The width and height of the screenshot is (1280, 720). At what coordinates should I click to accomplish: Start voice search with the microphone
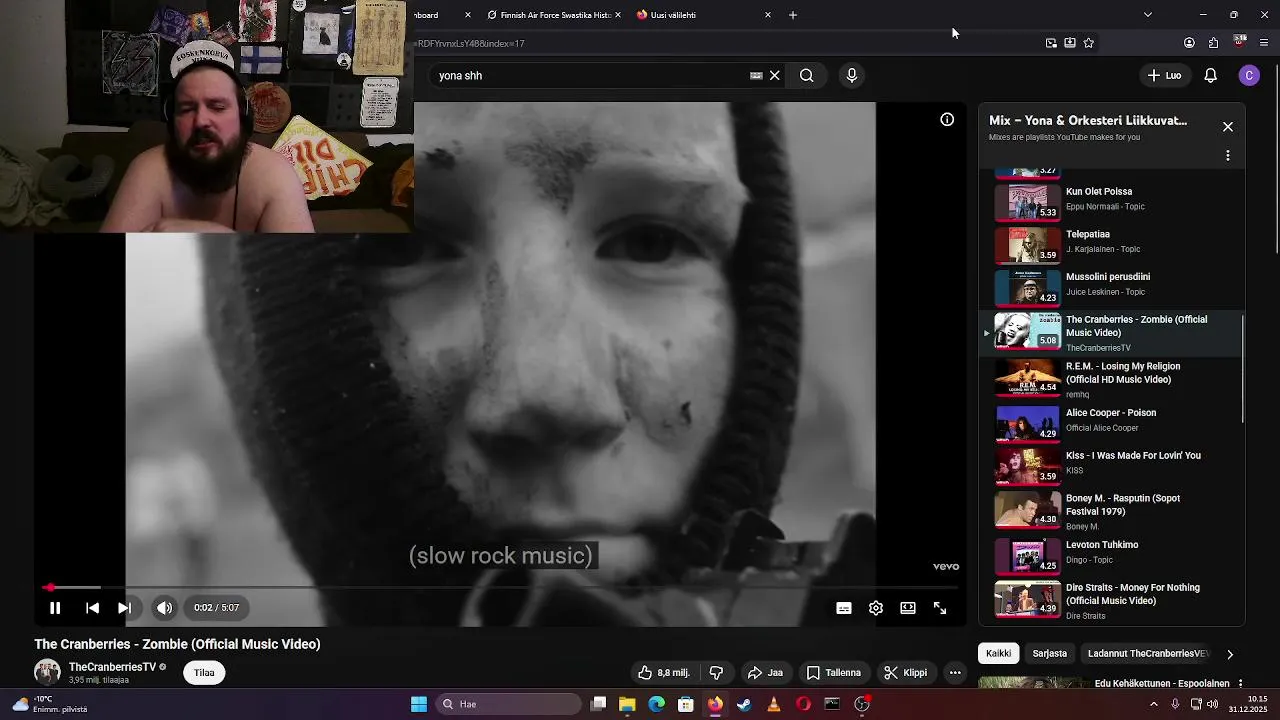[852, 75]
